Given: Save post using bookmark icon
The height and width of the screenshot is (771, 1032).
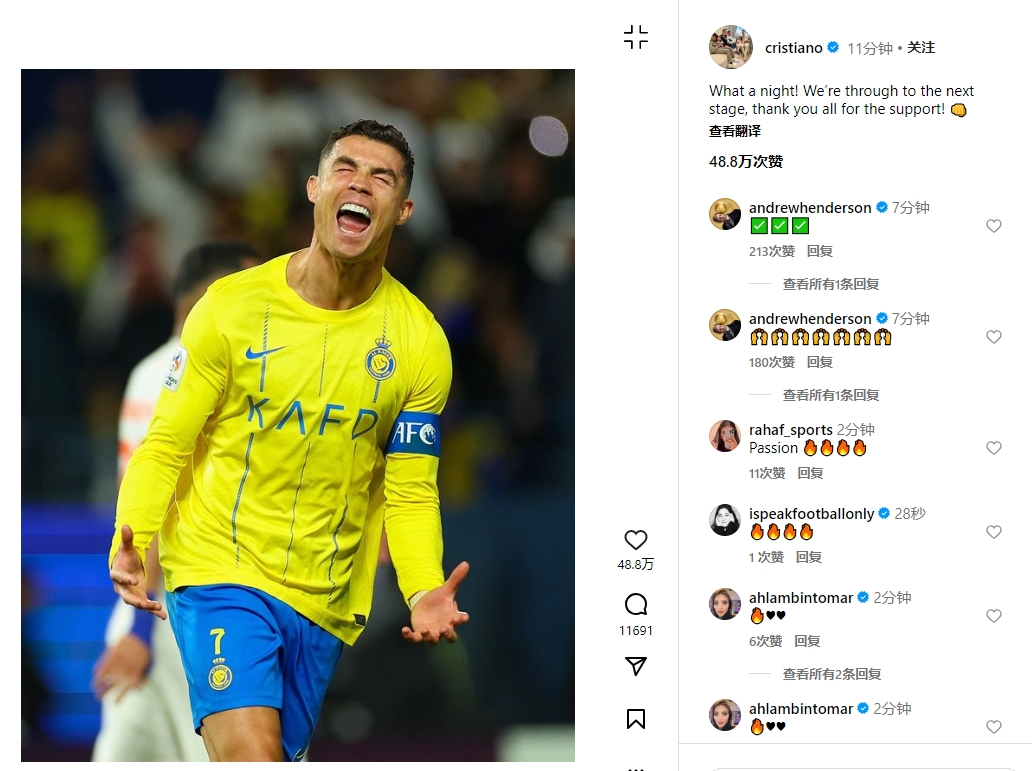Looking at the screenshot, I should click(x=636, y=719).
